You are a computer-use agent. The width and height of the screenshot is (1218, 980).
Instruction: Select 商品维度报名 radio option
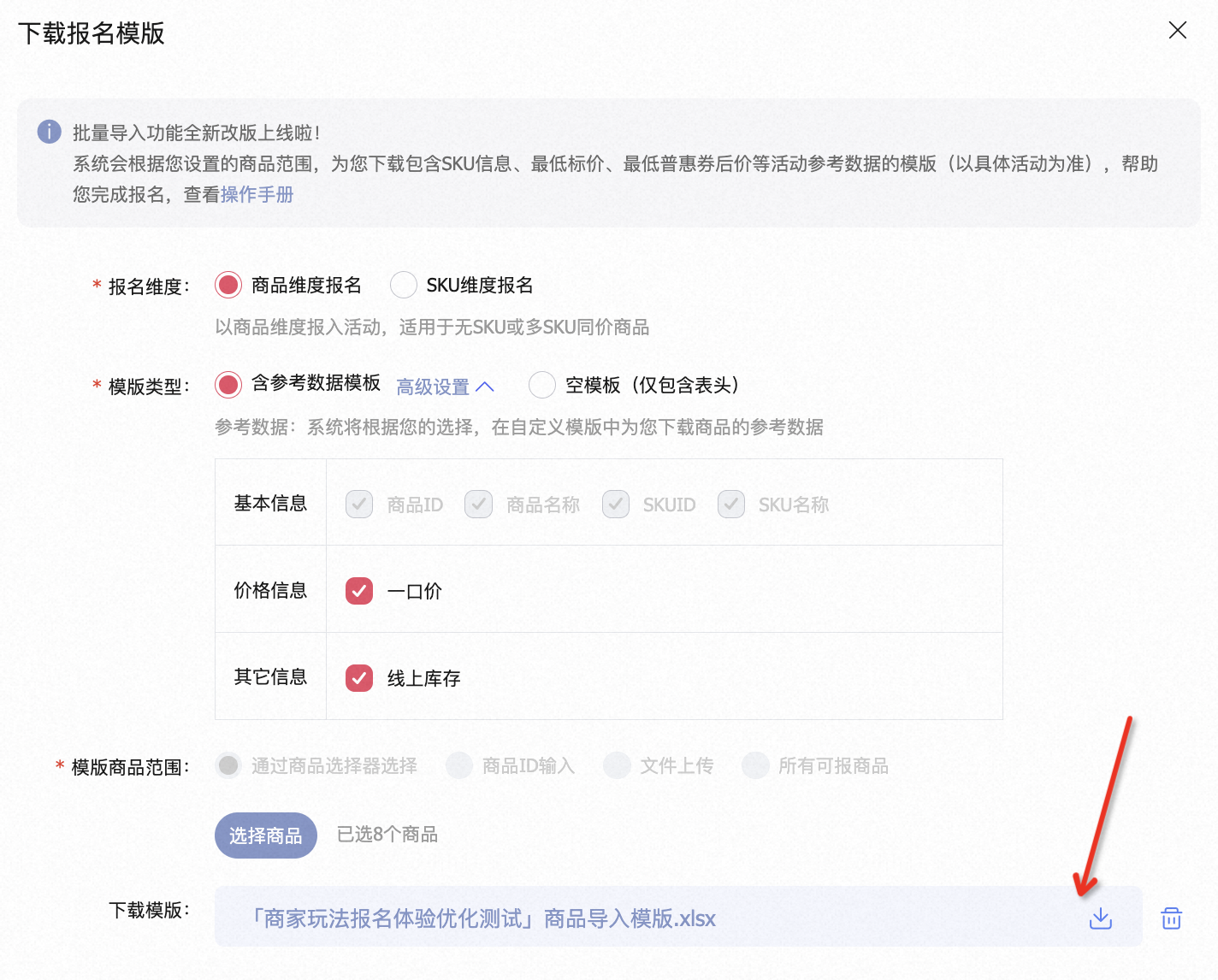click(x=228, y=285)
